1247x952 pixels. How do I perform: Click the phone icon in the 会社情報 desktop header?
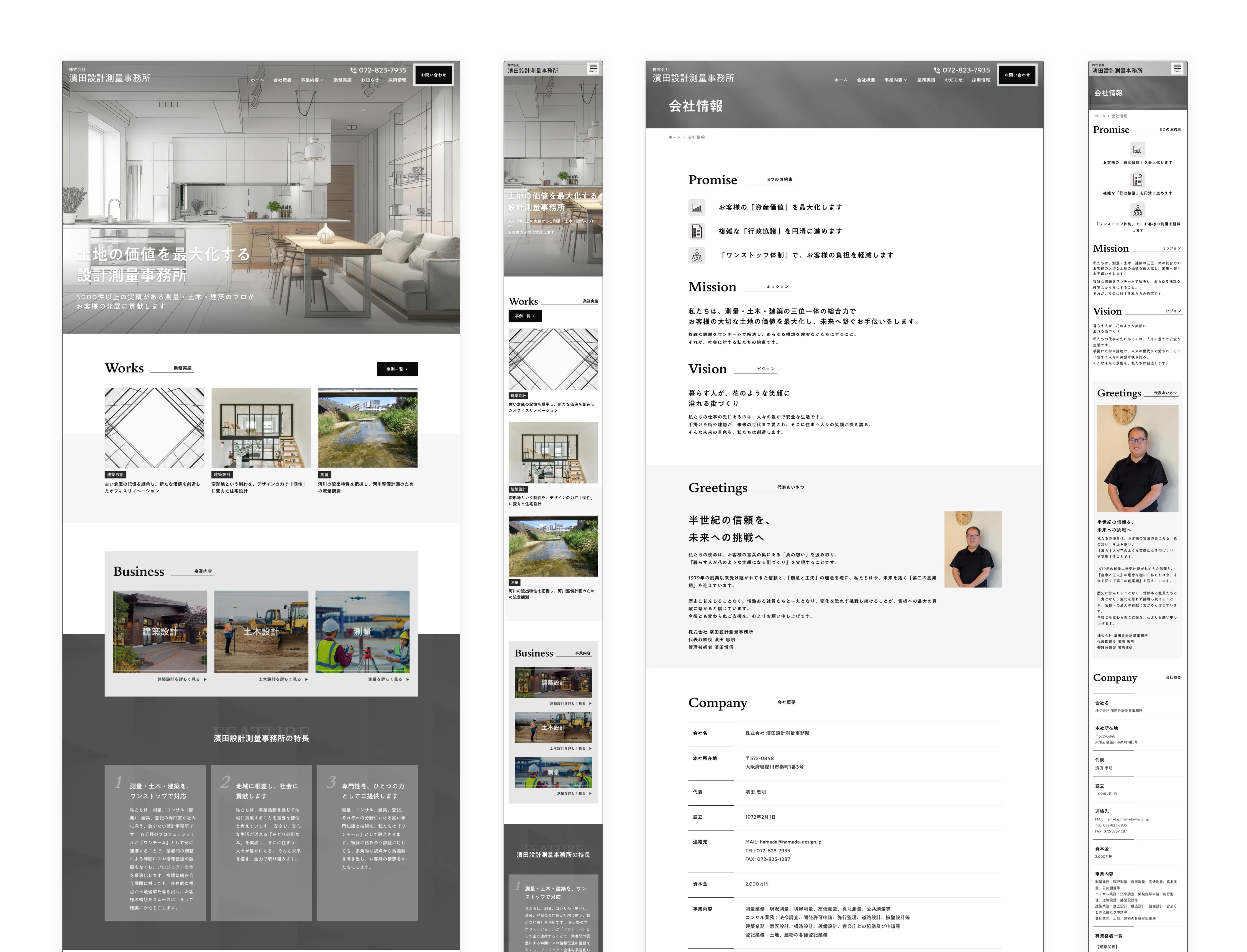coord(937,70)
